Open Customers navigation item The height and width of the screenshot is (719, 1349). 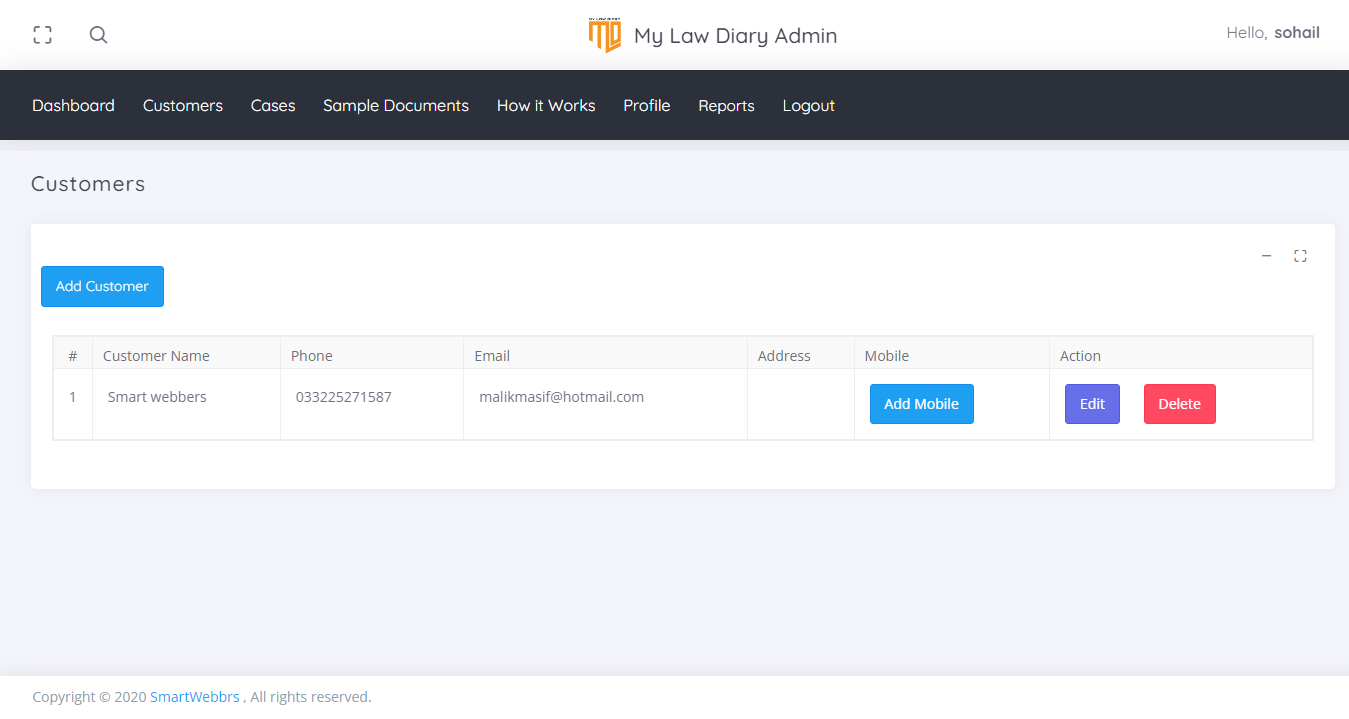click(x=182, y=105)
